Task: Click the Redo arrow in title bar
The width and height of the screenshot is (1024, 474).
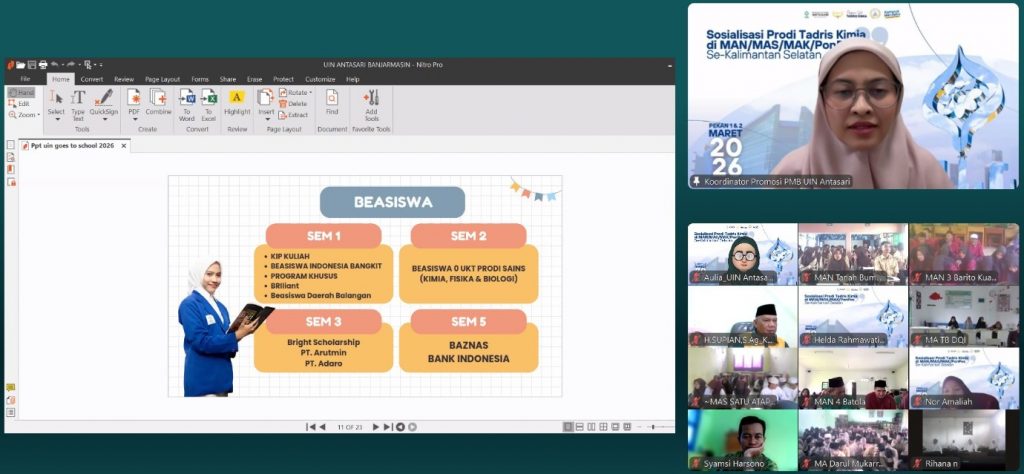Action: [71, 65]
